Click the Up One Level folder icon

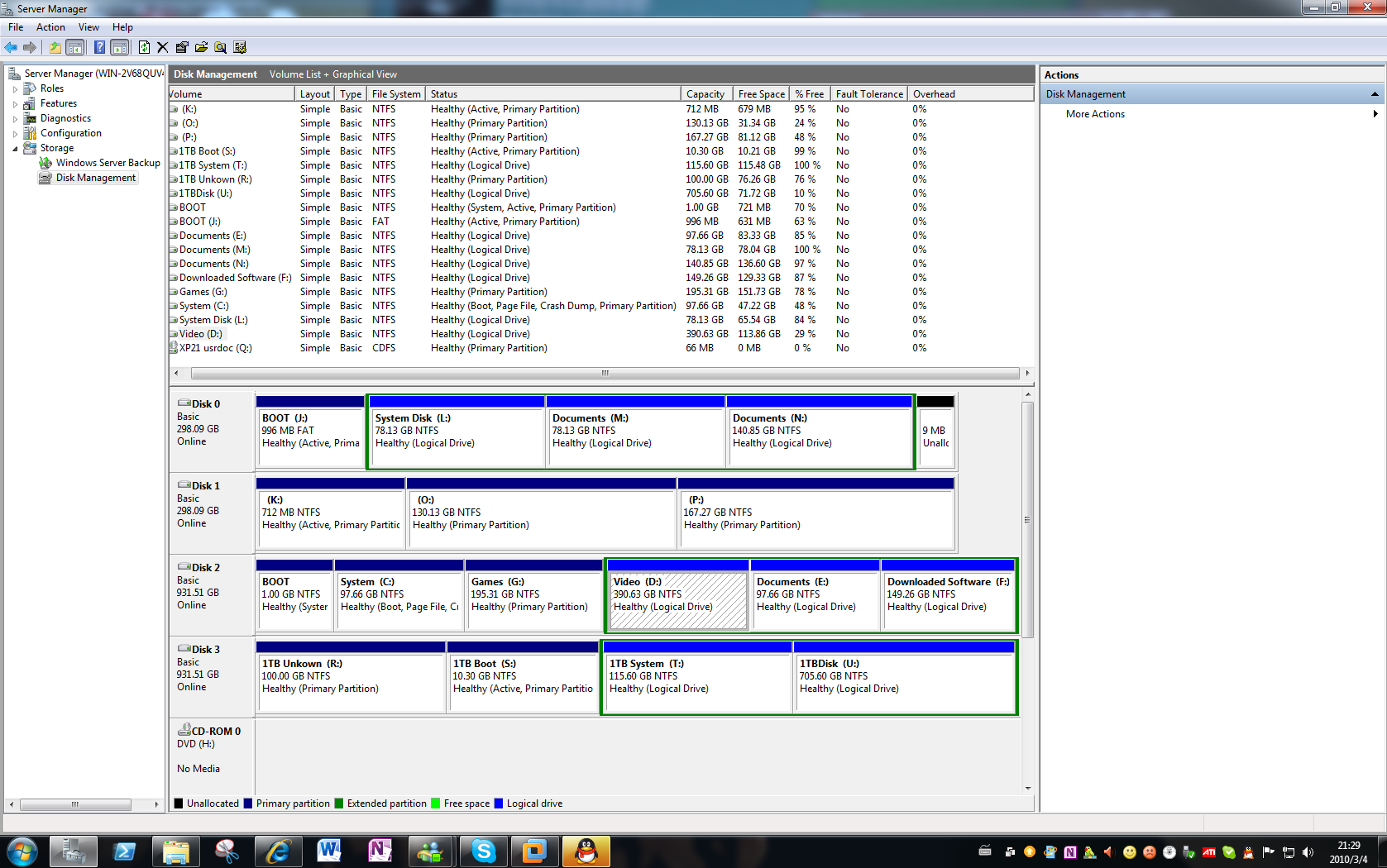(55, 47)
